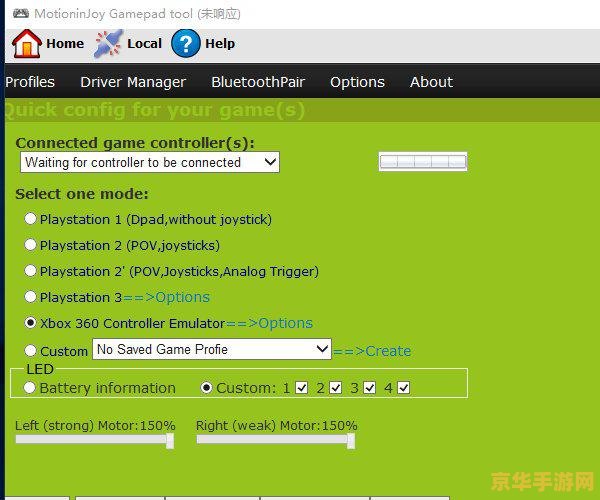This screenshot has height=500, width=600.
Task: Click the blue Help question mark icon
Action: pos(186,44)
